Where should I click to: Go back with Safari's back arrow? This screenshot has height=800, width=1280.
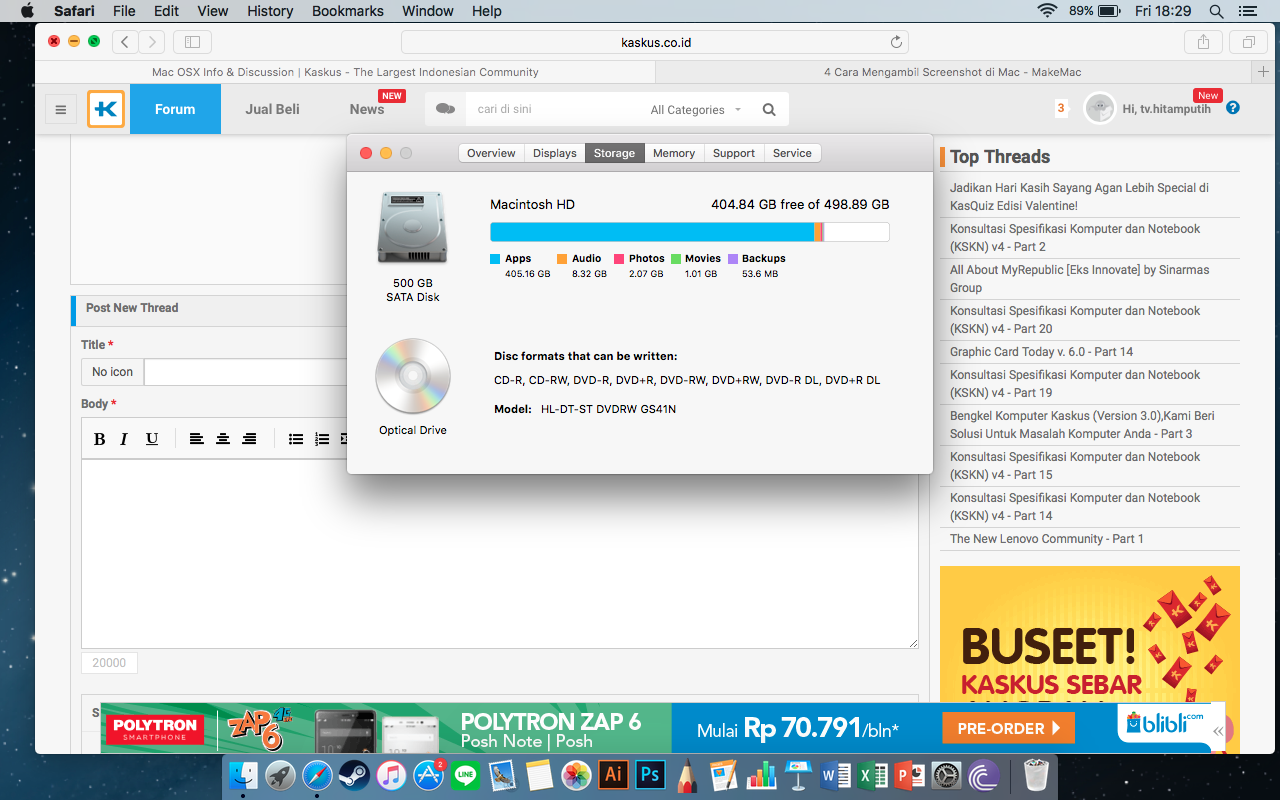(x=125, y=42)
